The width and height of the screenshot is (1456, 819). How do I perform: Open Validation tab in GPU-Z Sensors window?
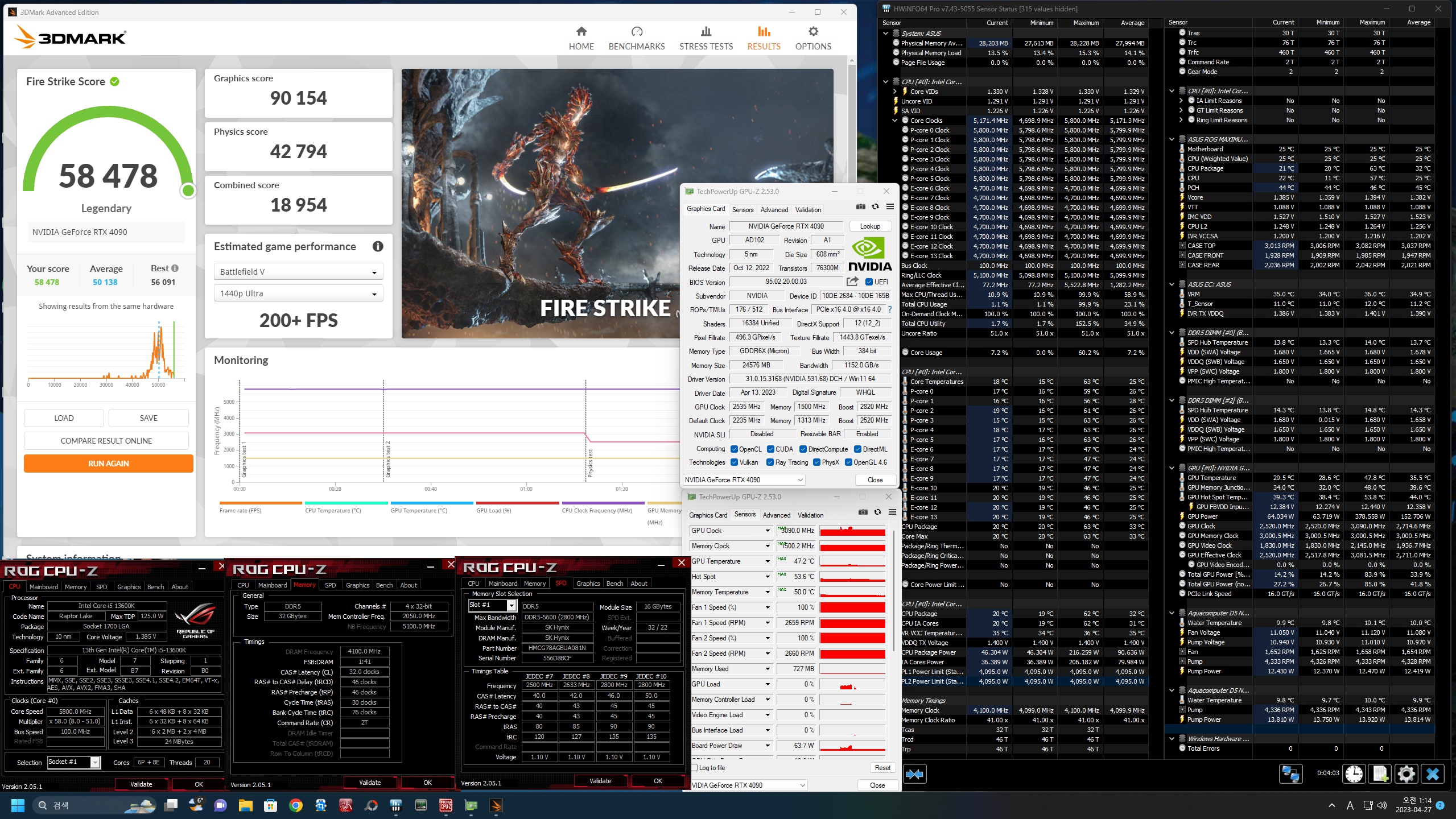810,515
